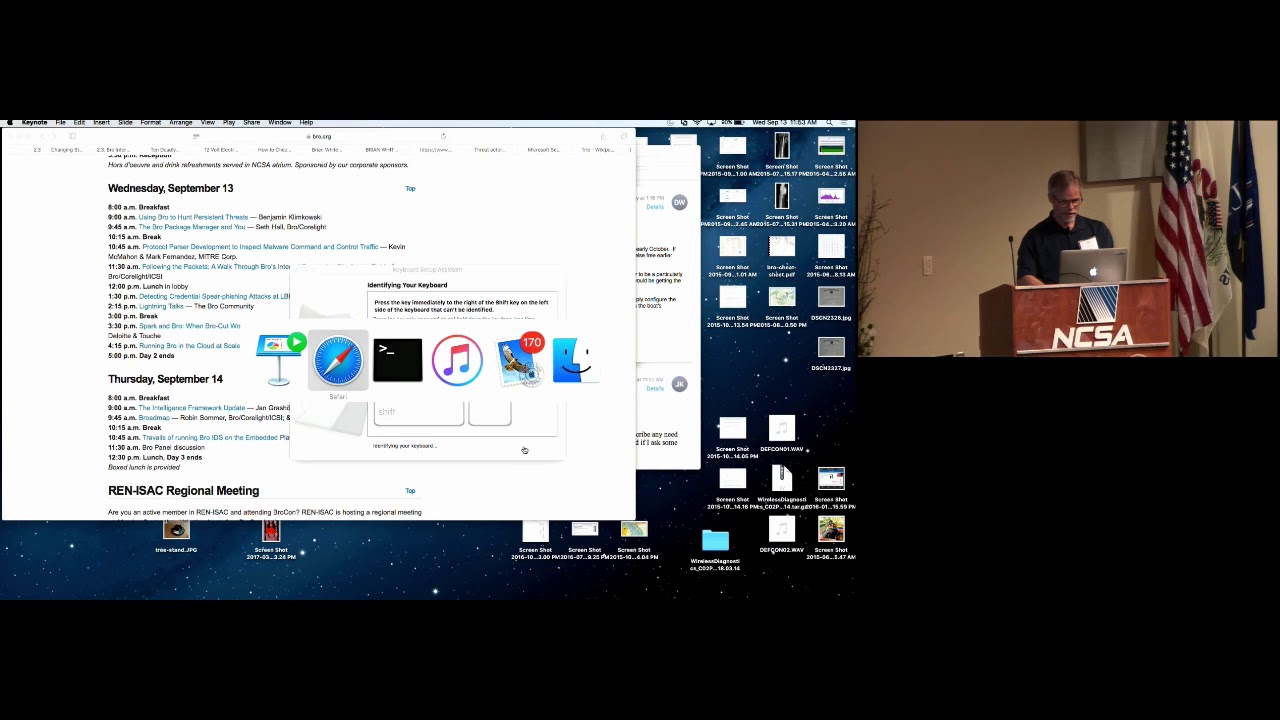Open the Play menu

click(x=229, y=122)
